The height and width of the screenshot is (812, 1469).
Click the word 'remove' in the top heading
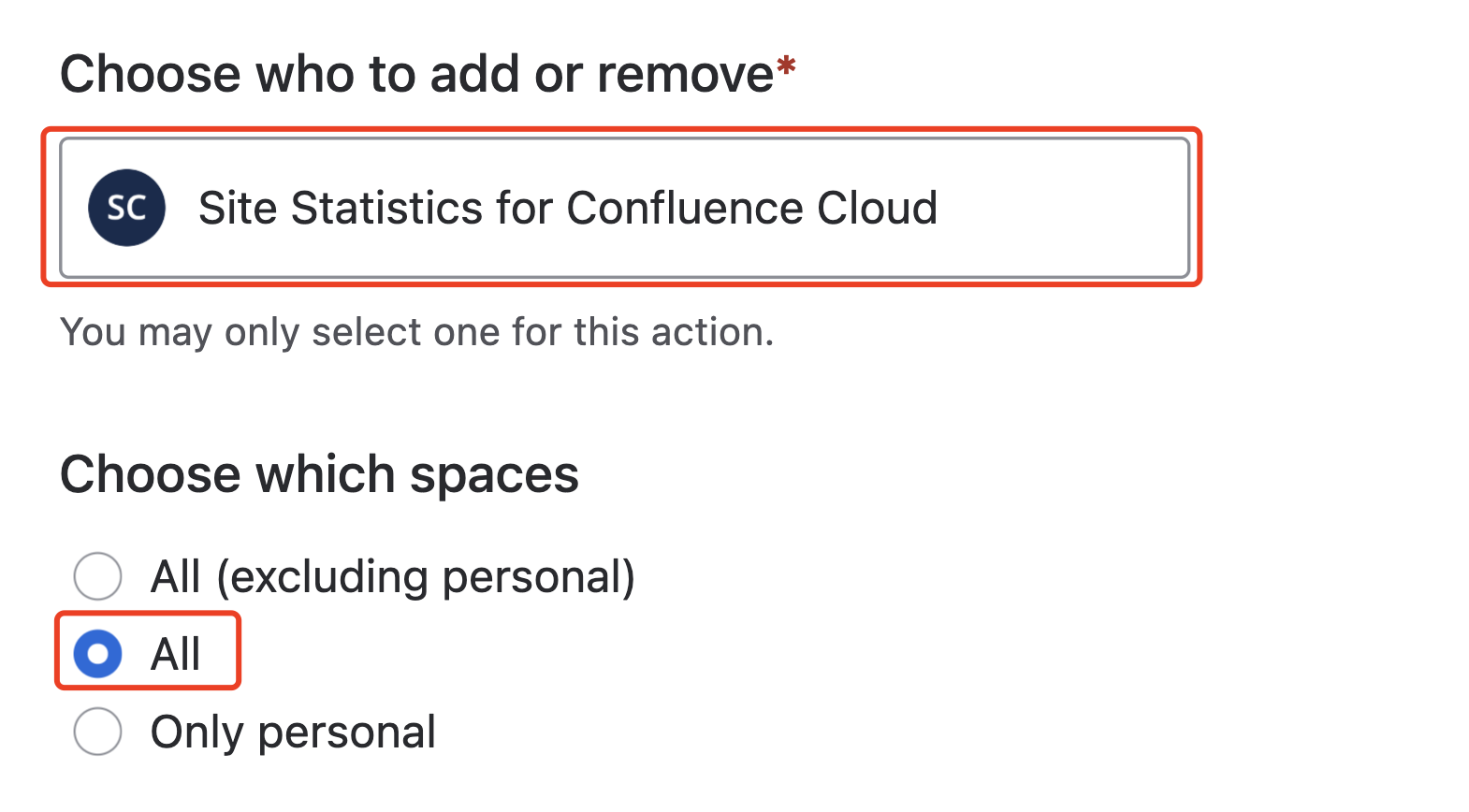click(x=686, y=74)
